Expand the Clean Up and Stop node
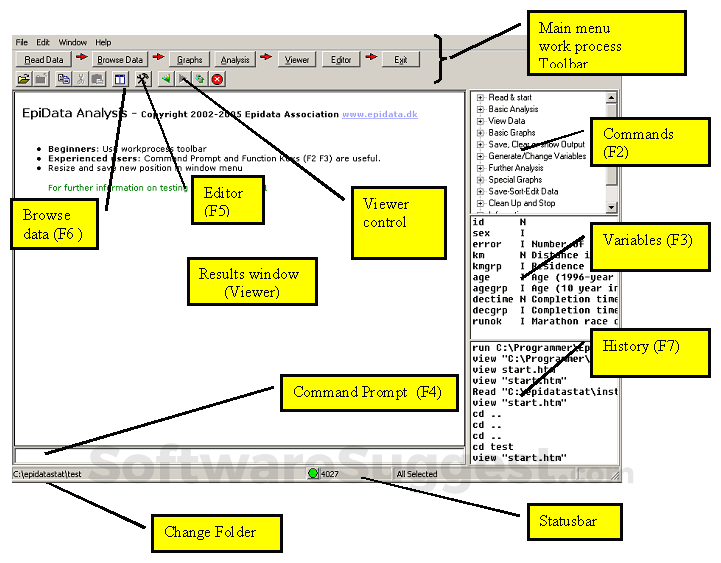 [480, 203]
